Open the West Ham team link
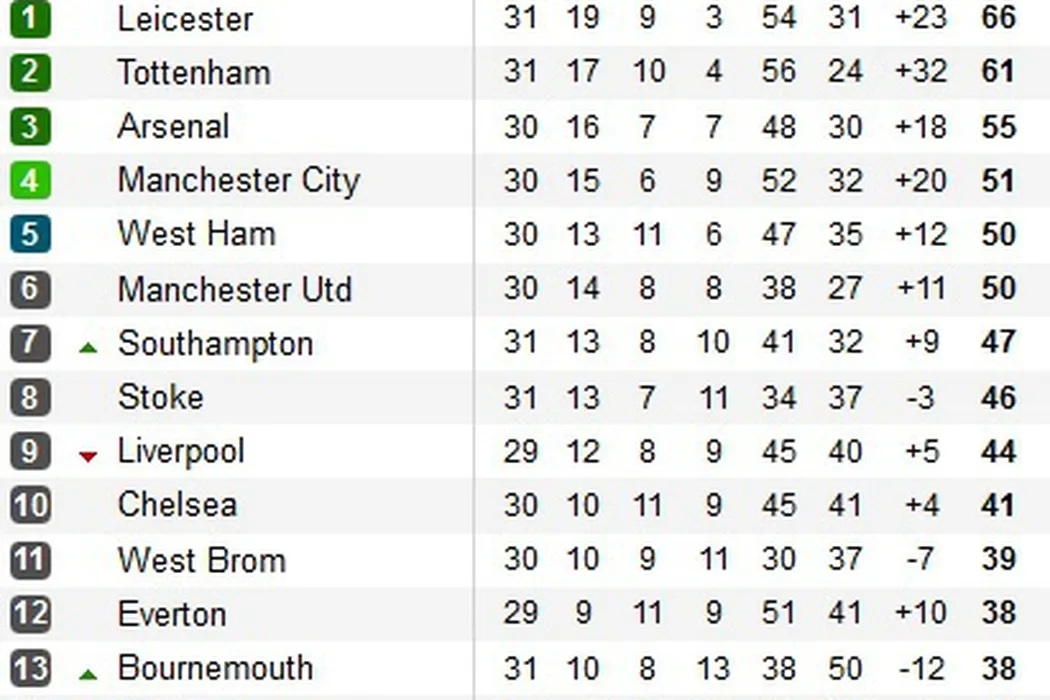 click(x=196, y=235)
